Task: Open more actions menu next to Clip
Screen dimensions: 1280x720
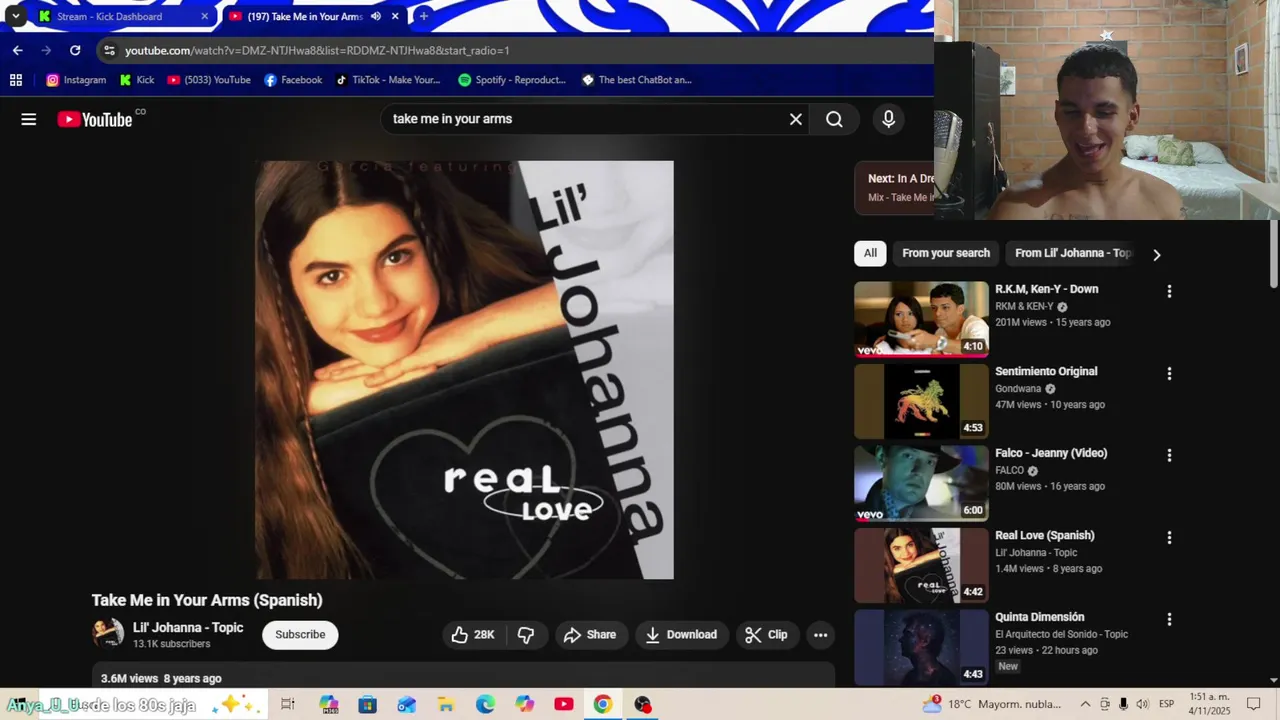Action: click(x=820, y=635)
